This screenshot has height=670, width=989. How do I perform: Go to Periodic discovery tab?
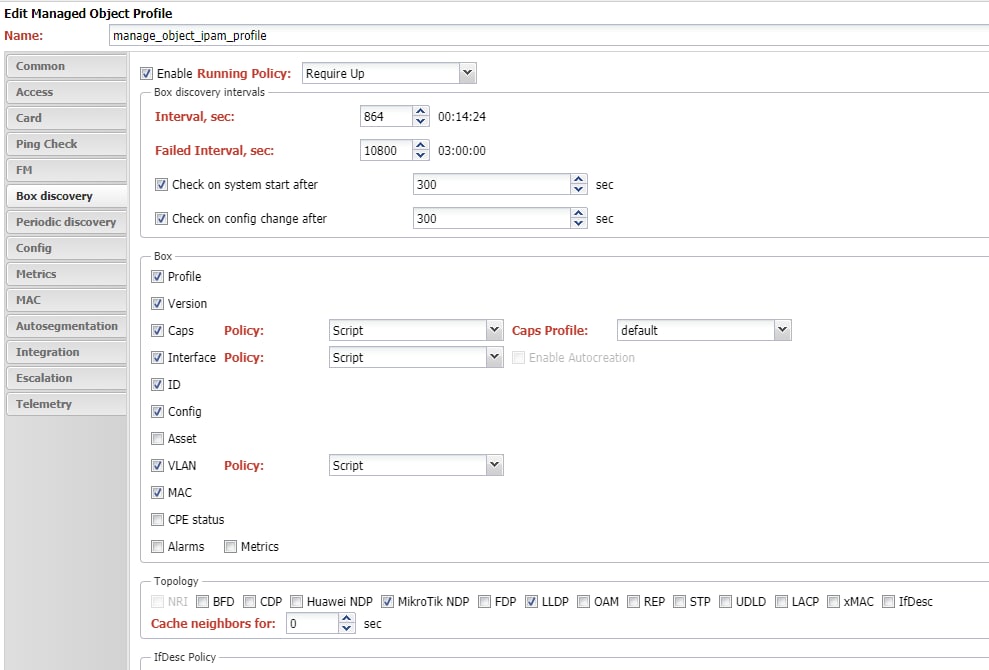point(66,222)
